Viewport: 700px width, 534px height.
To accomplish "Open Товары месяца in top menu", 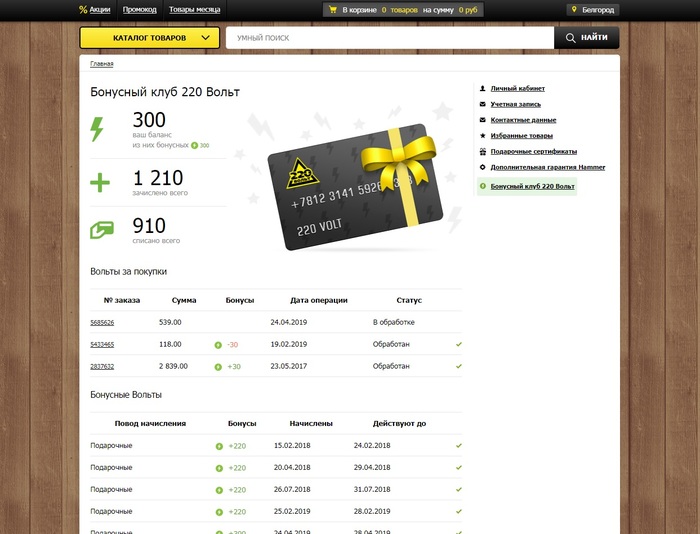I will pos(194,9).
